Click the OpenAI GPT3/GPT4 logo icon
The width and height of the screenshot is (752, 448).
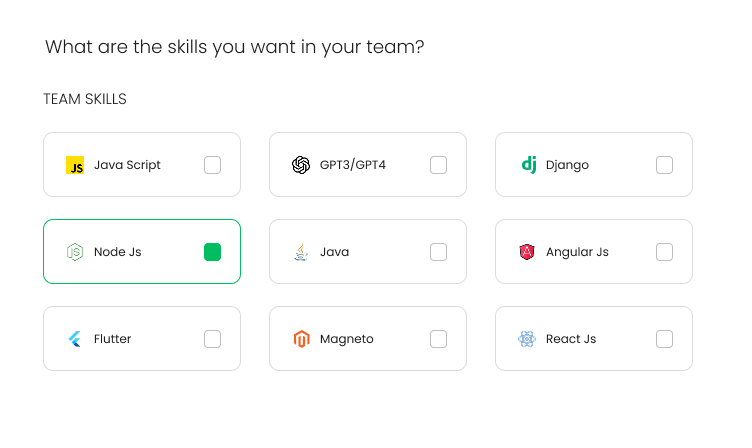coord(301,165)
